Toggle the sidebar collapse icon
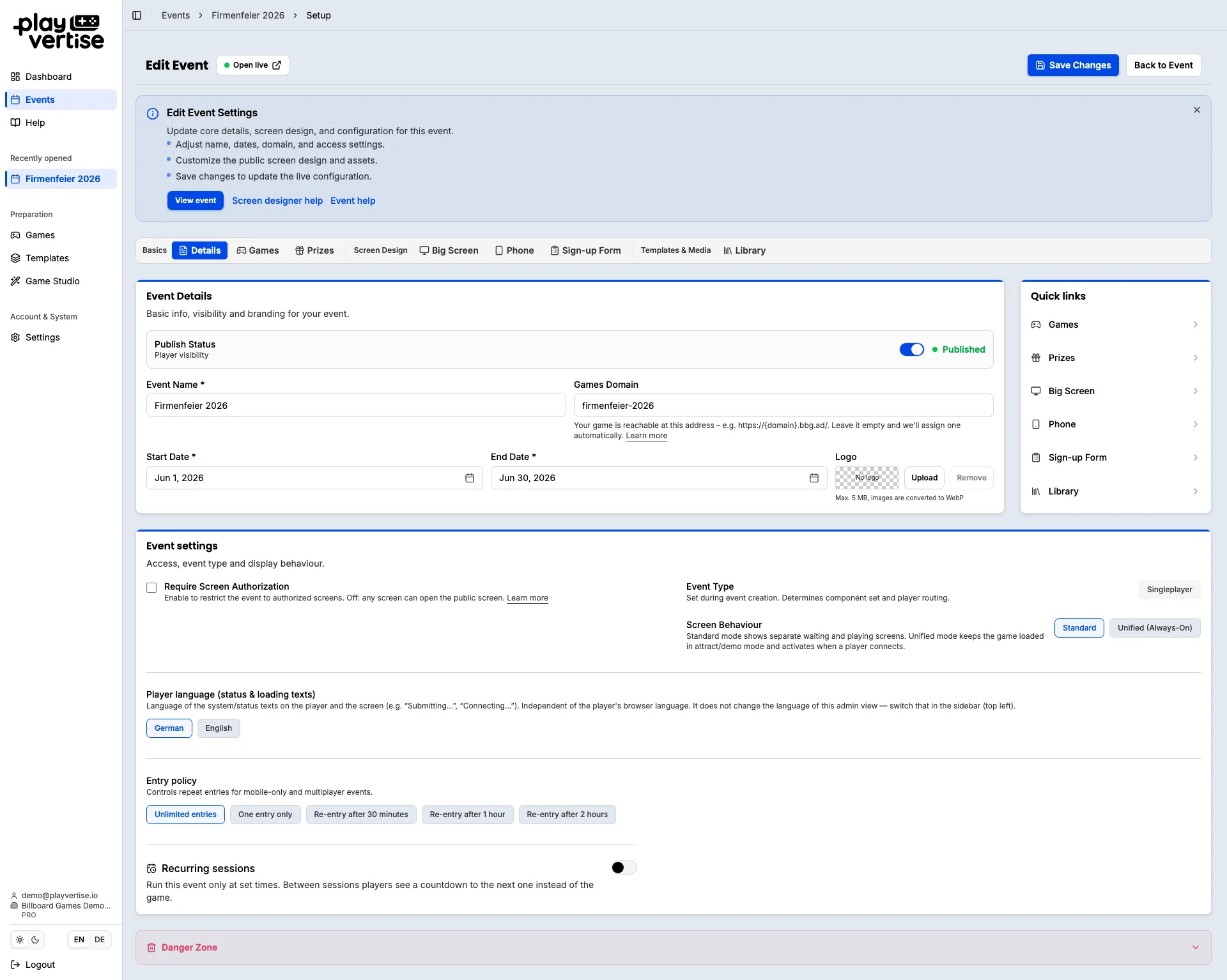1227x980 pixels. point(137,15)
